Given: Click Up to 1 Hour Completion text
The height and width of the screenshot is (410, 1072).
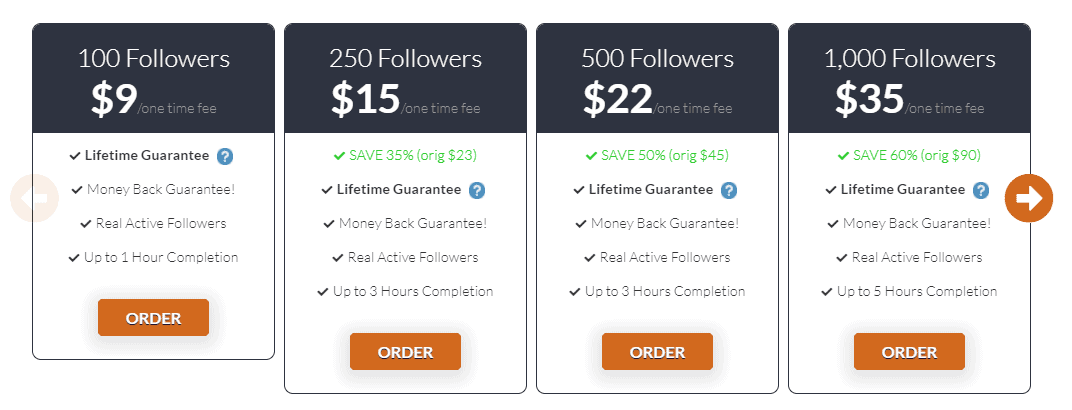Looking at the screenshot, I should click(161, 258).
